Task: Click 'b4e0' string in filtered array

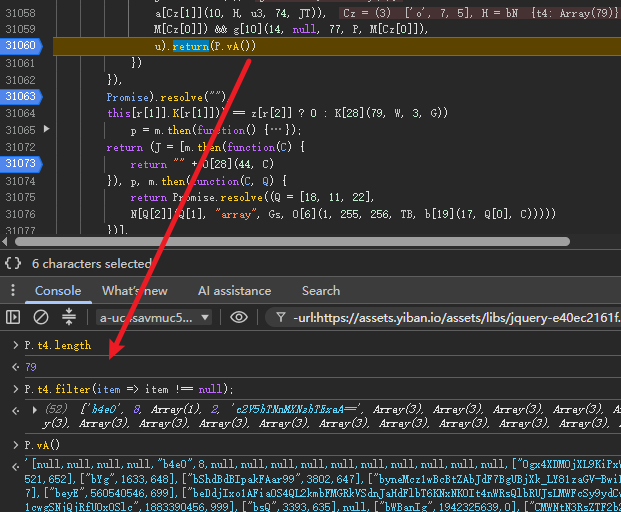Action: tap(105, 409)
